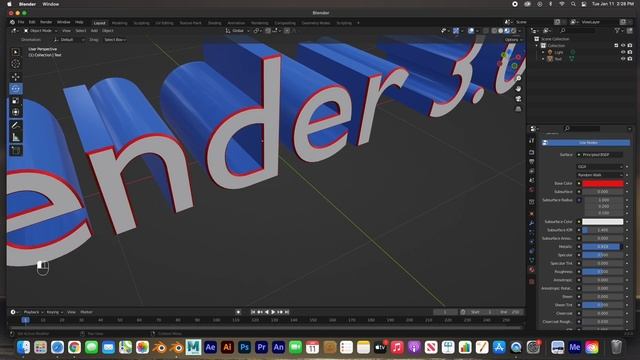Screen dimensions: 640x360
Task: Open the Random Walk subsurface method dropdown
Action: tap(600, 175)
